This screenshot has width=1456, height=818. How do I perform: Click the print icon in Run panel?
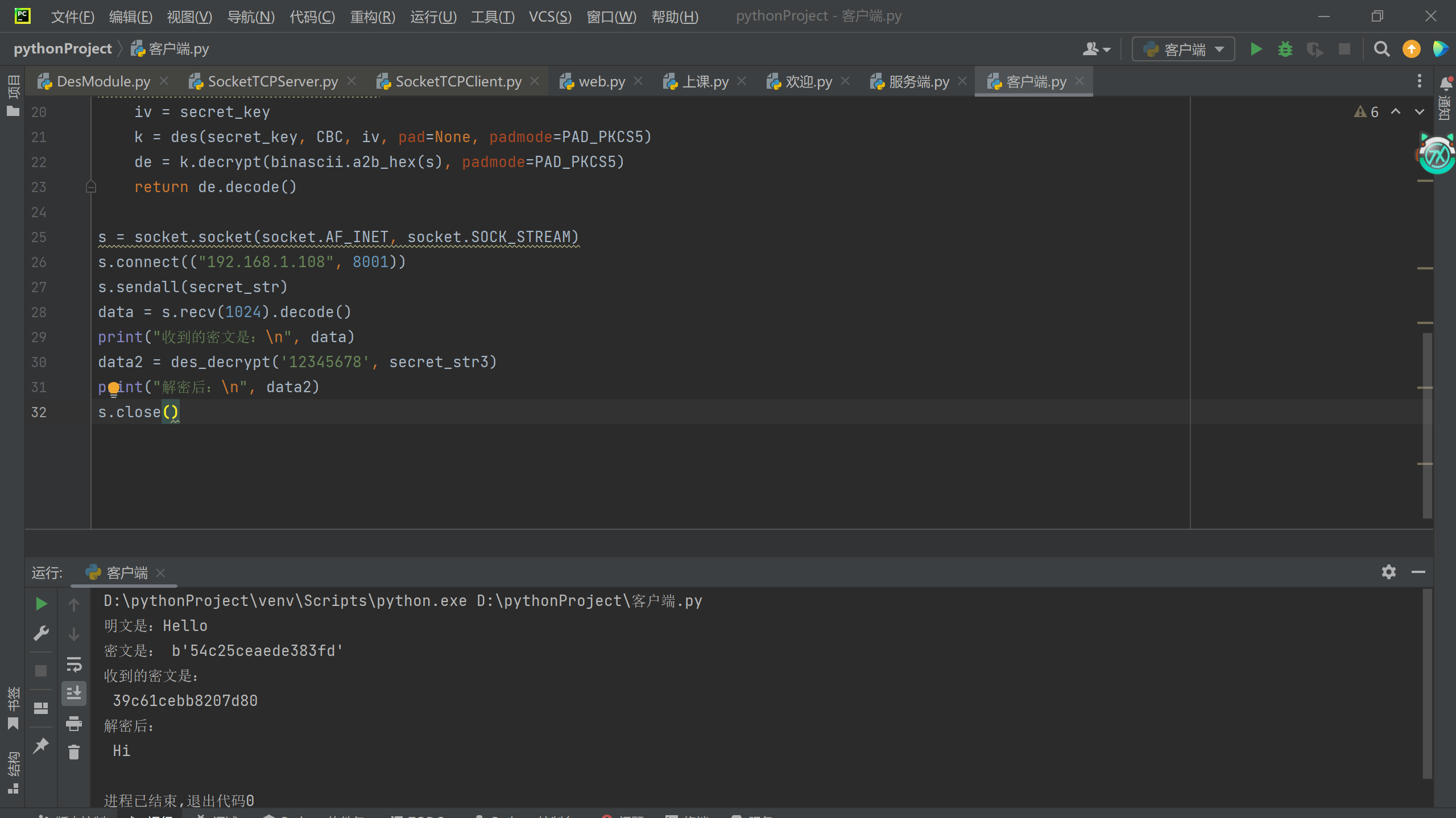(x=74, y=724)
